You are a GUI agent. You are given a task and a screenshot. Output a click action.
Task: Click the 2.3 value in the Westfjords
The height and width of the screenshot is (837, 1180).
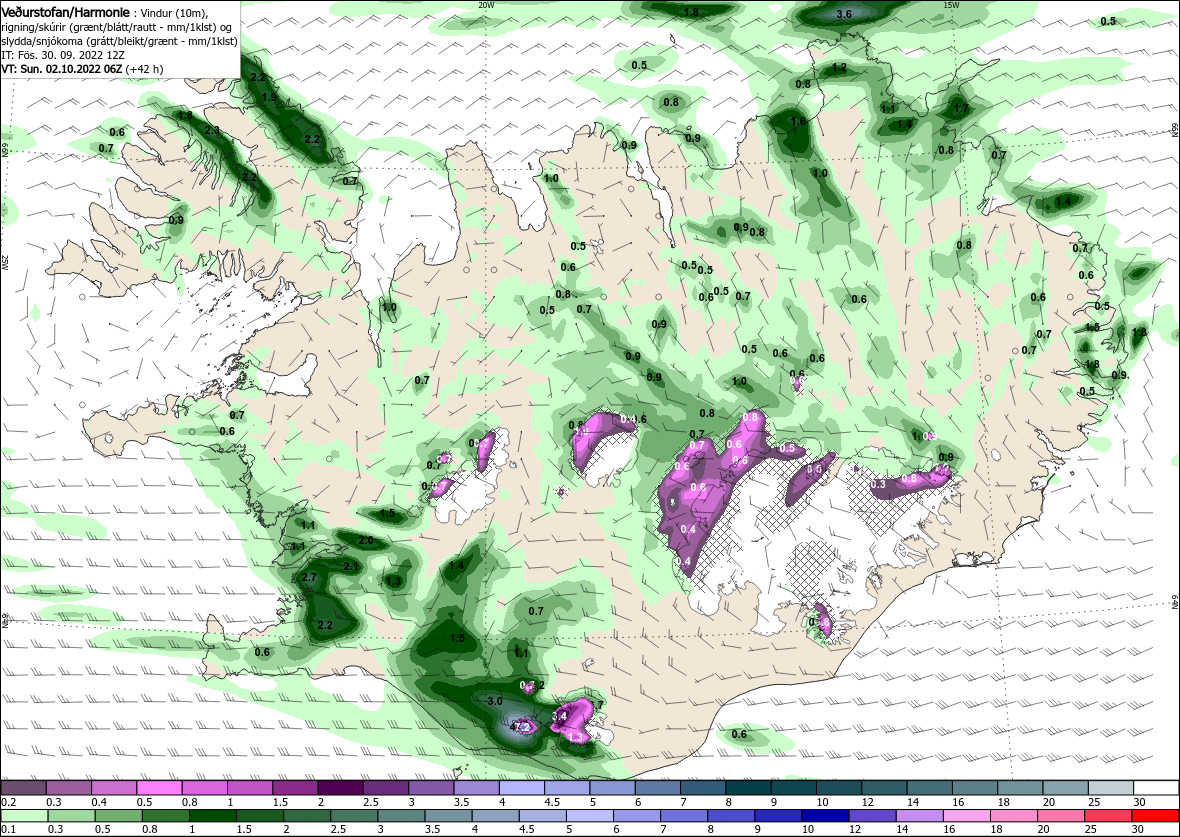pyautogui.click(x=212, y=131)
